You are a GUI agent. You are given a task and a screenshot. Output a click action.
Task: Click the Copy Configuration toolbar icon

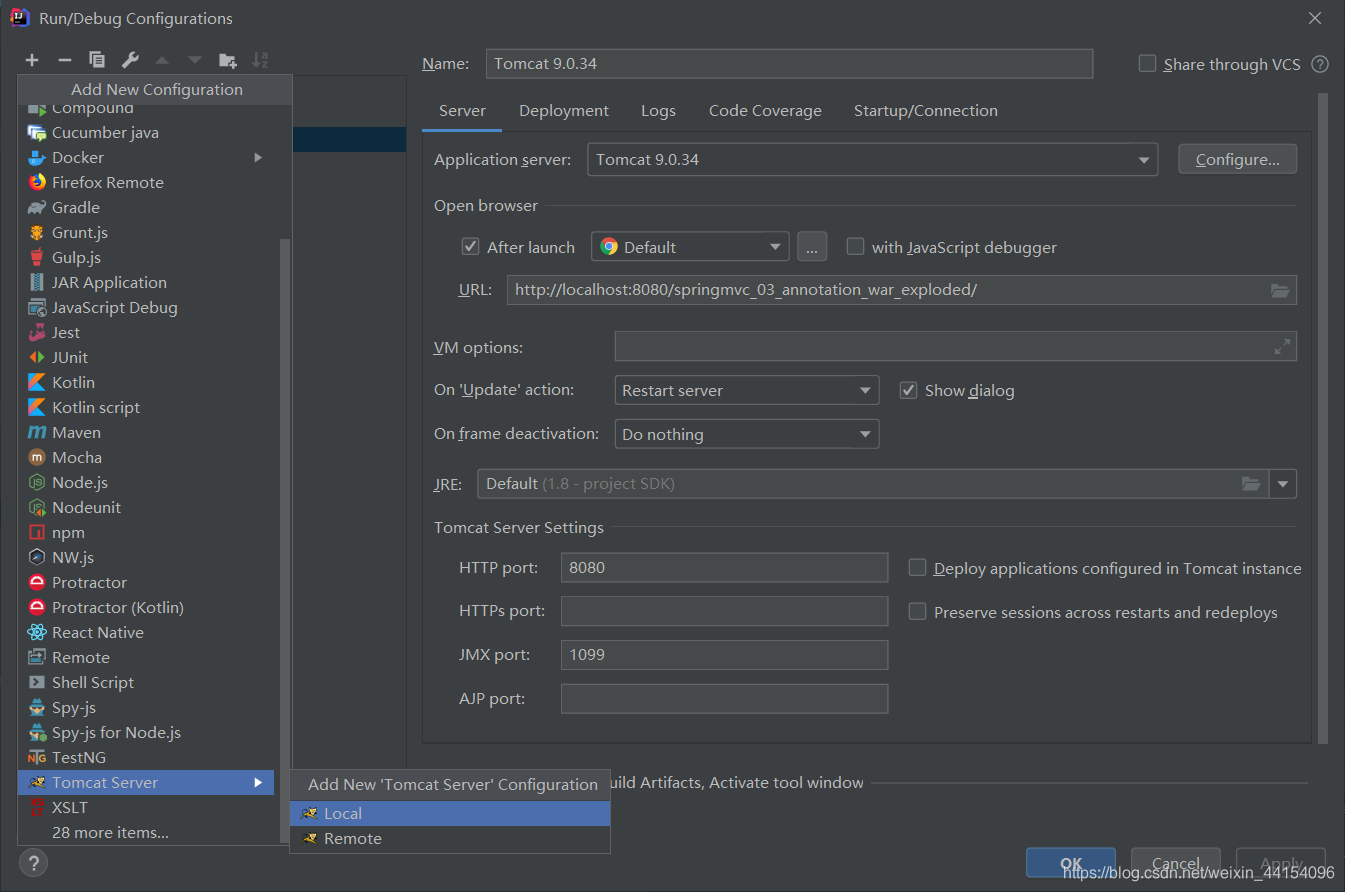pyautogui.click(x=97, y=60)
